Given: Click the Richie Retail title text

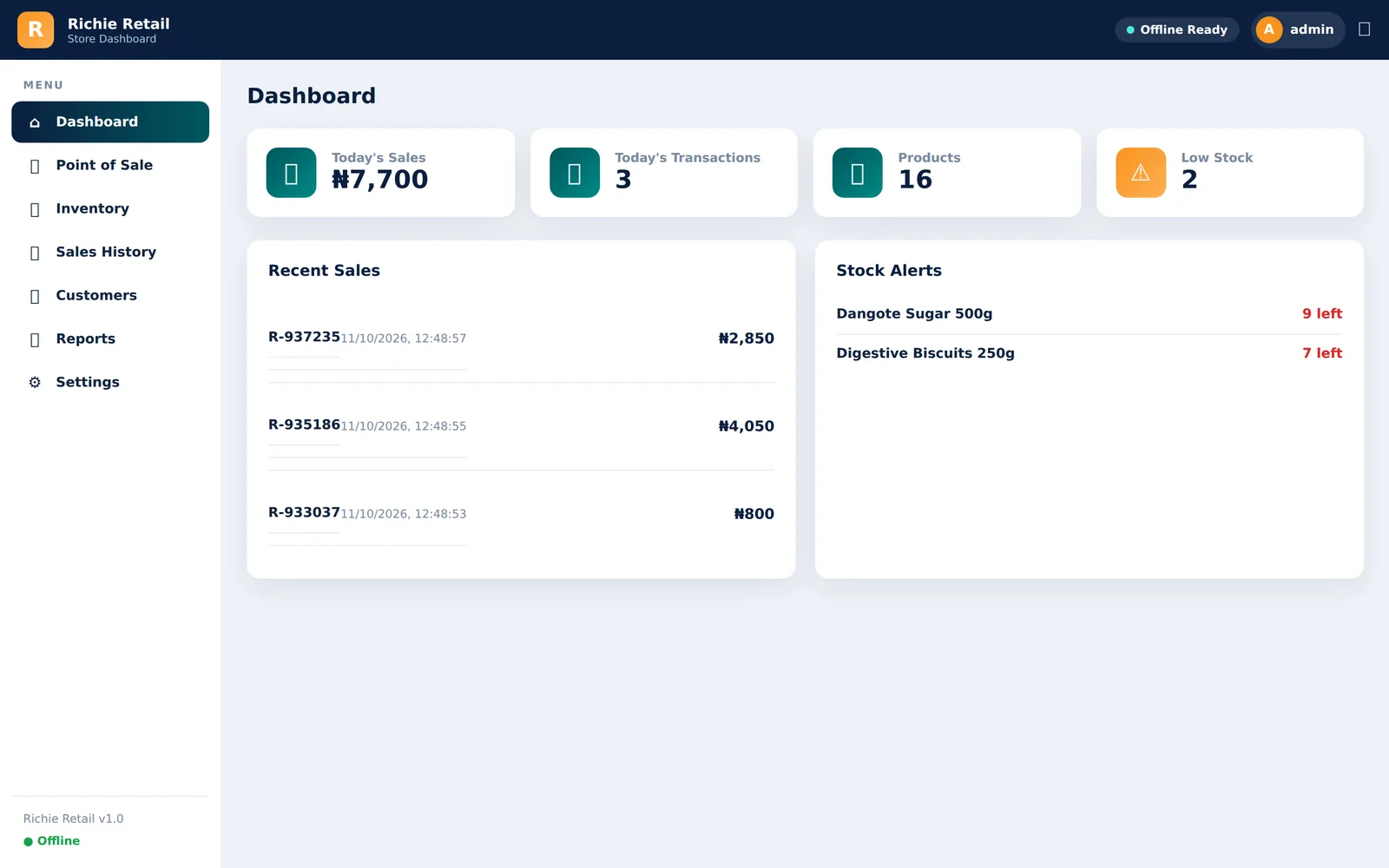Looking at the screenshot, I should click(119, 23).
